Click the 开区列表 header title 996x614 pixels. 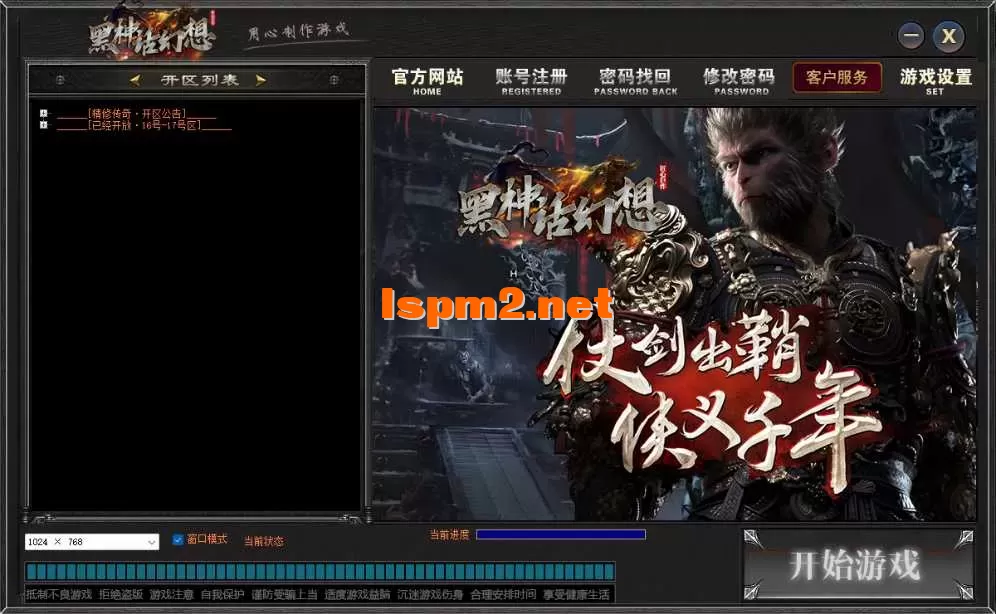pos(199,80)
